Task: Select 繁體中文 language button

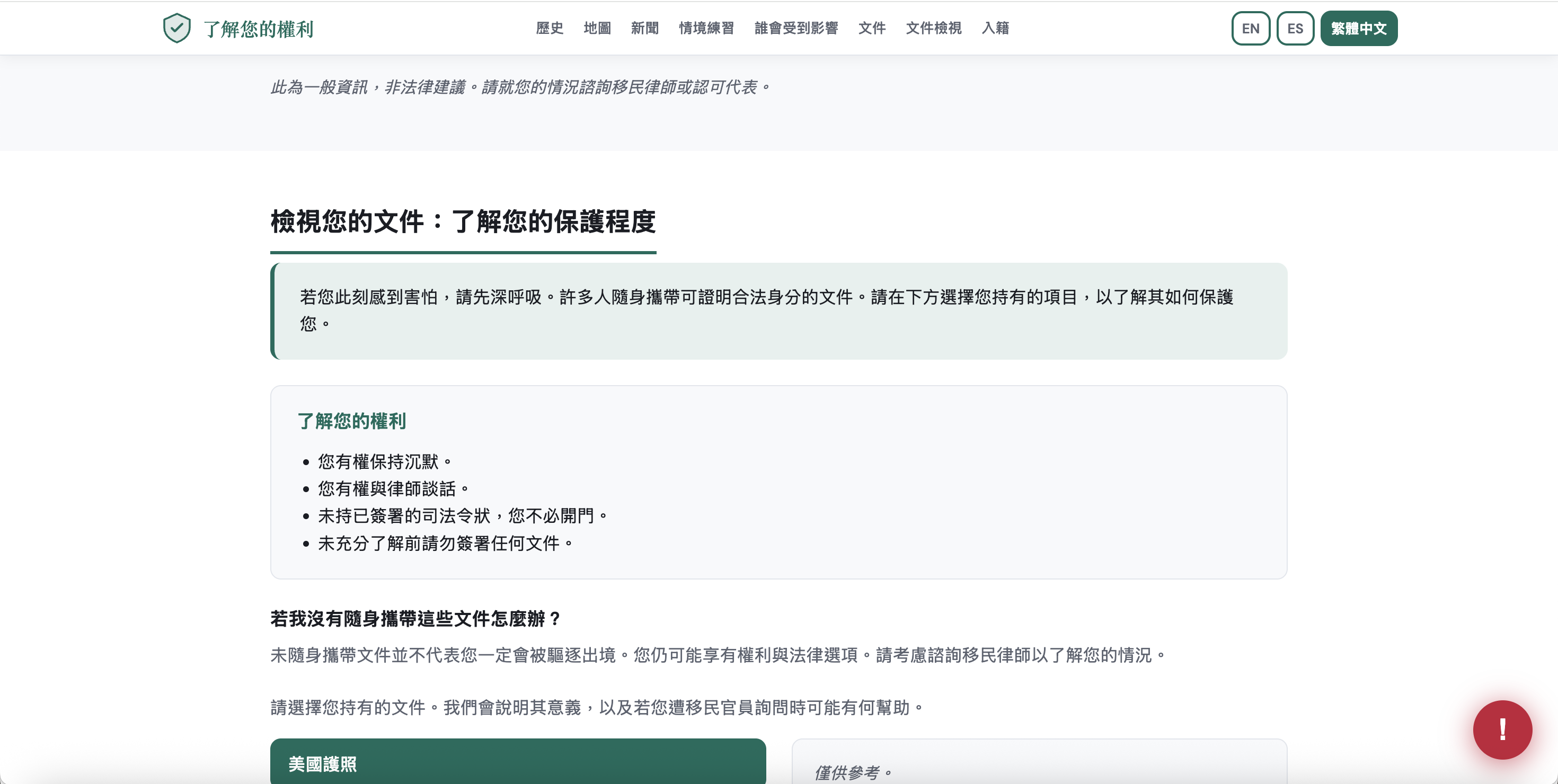Action: pyautogui.click(x=1358, y=29)
